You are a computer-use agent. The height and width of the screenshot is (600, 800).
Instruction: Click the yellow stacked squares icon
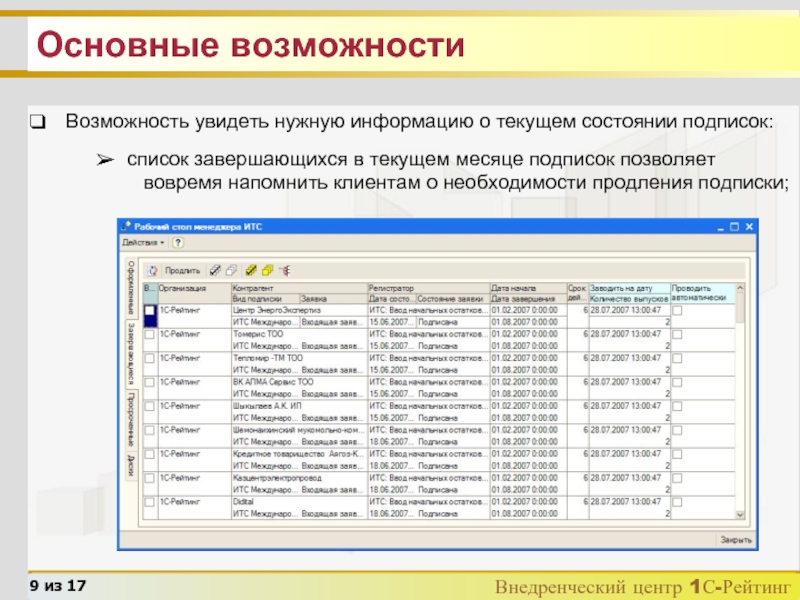[267, 271]
